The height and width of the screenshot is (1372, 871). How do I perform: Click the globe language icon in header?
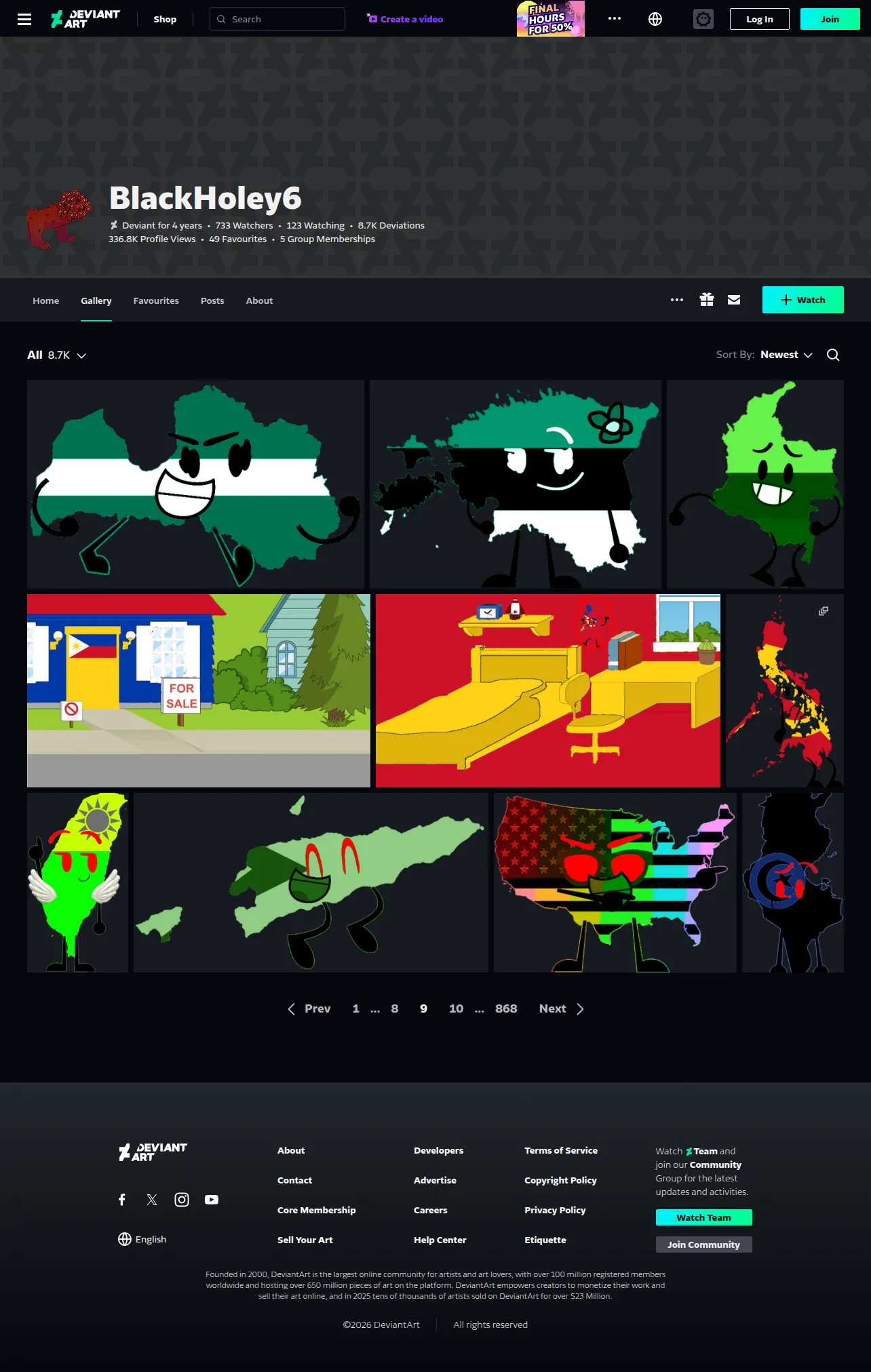[655, 19]
